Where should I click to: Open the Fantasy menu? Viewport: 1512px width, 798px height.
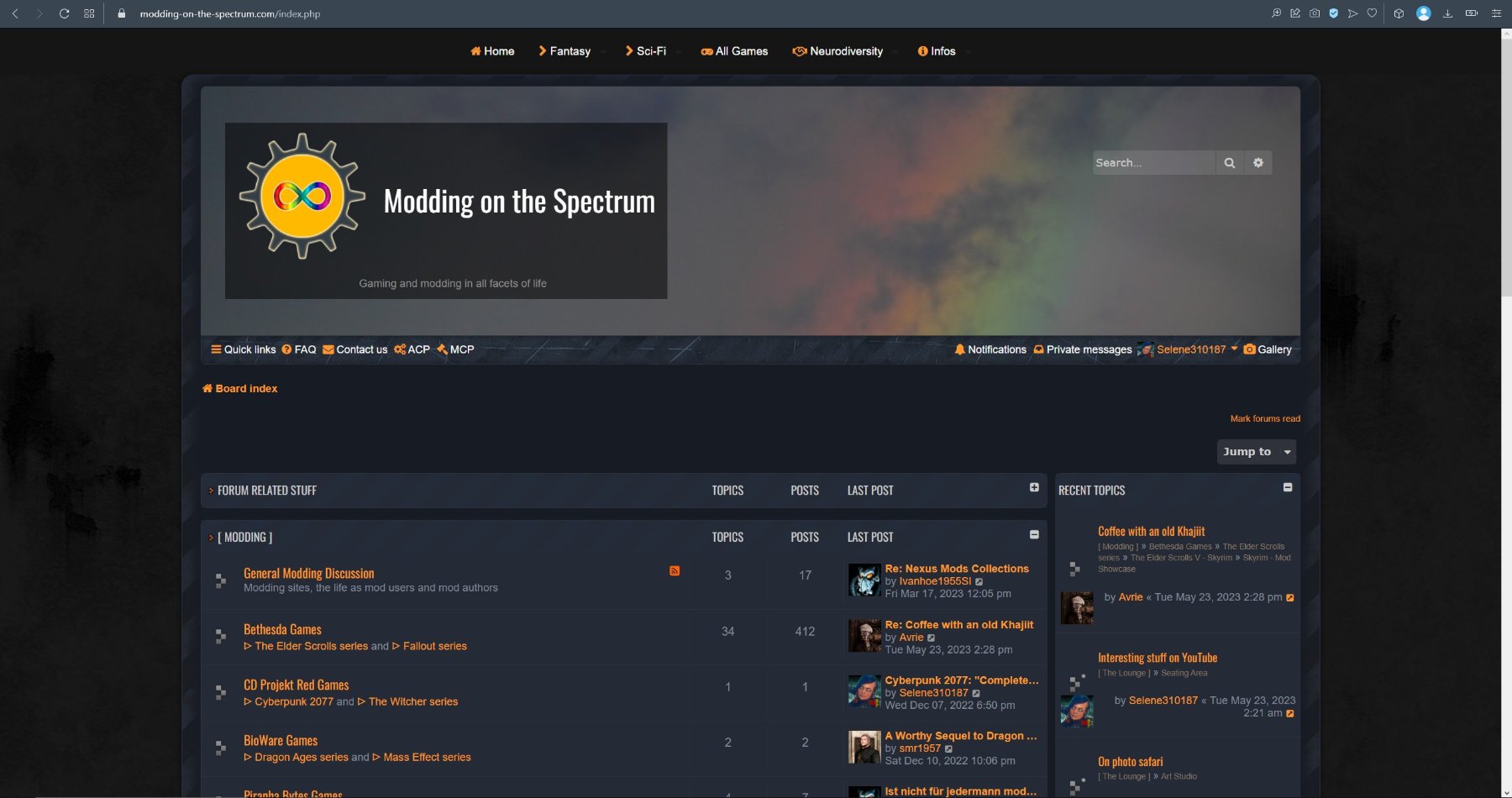pyautogui.click(x=565, y=51)
